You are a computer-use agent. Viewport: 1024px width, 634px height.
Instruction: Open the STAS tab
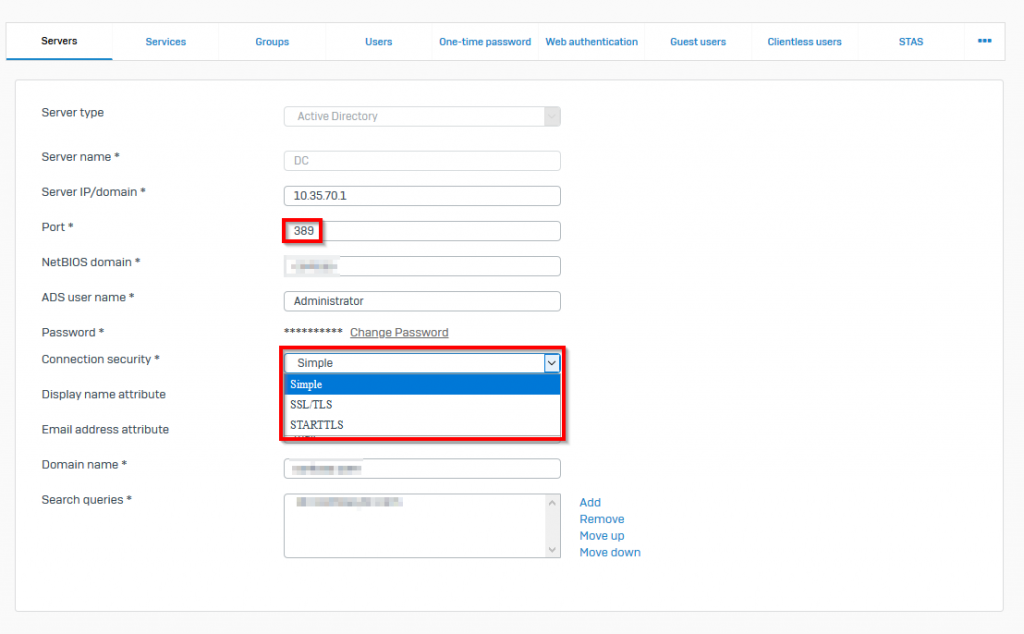[x=910, y=42]
